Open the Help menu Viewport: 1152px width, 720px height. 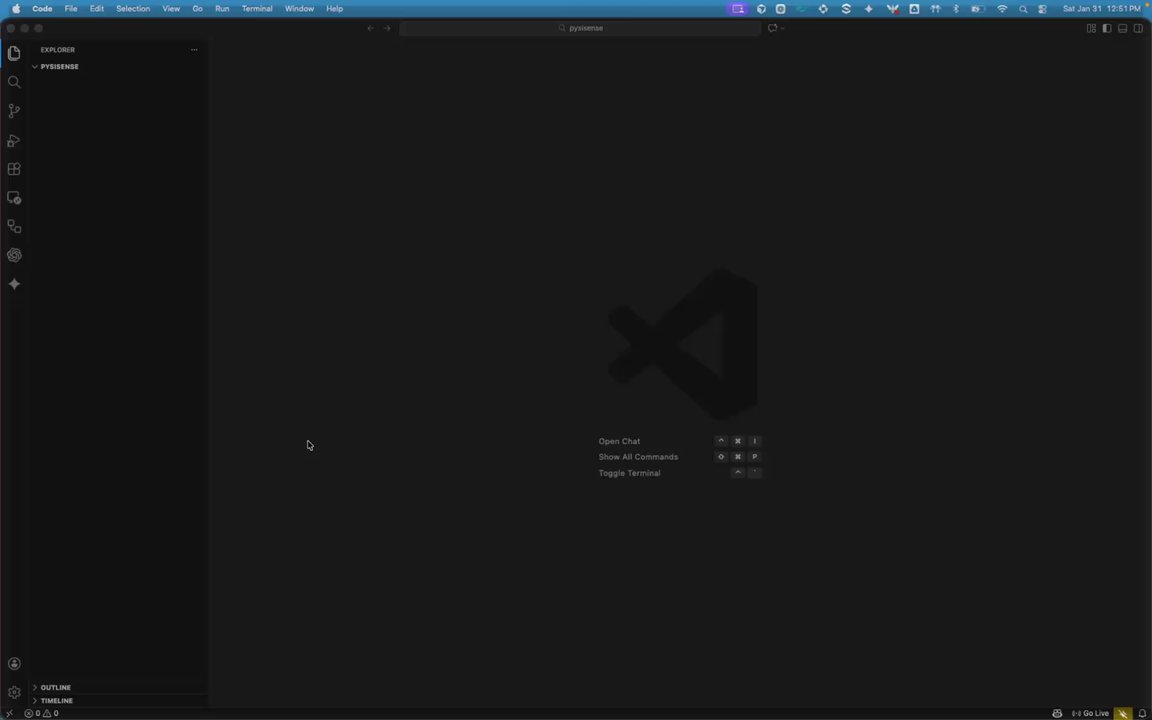point(334,9)
